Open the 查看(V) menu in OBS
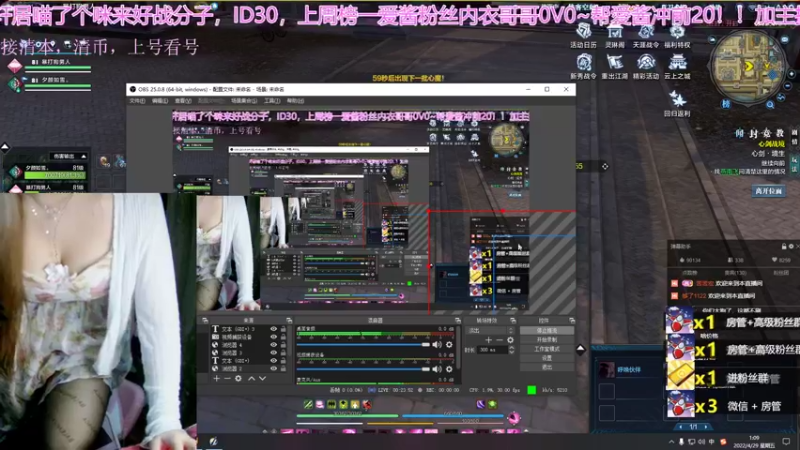The width and height of the screenshot is (800, 450). click(x=183, y=101)
